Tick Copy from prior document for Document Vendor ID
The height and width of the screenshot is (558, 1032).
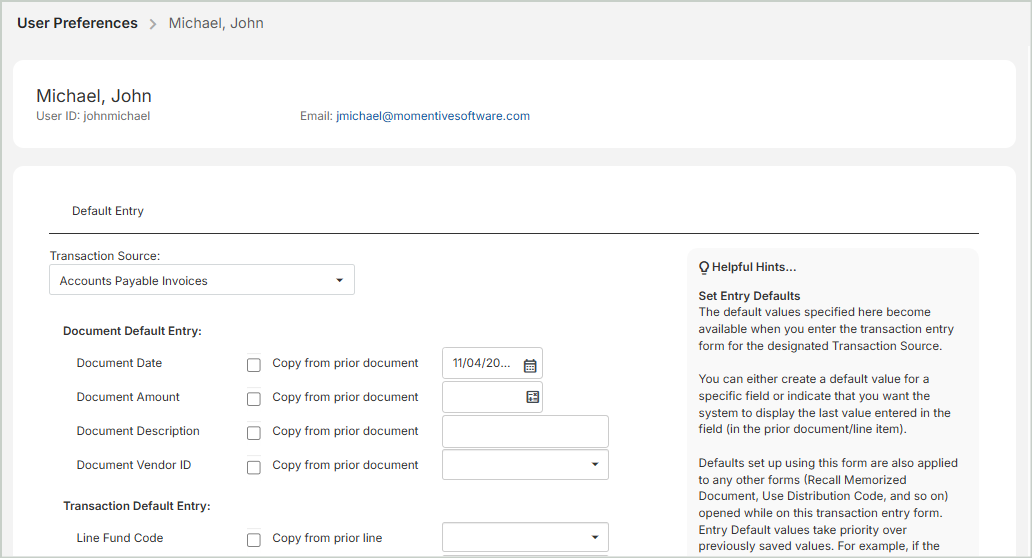[254, 467]
